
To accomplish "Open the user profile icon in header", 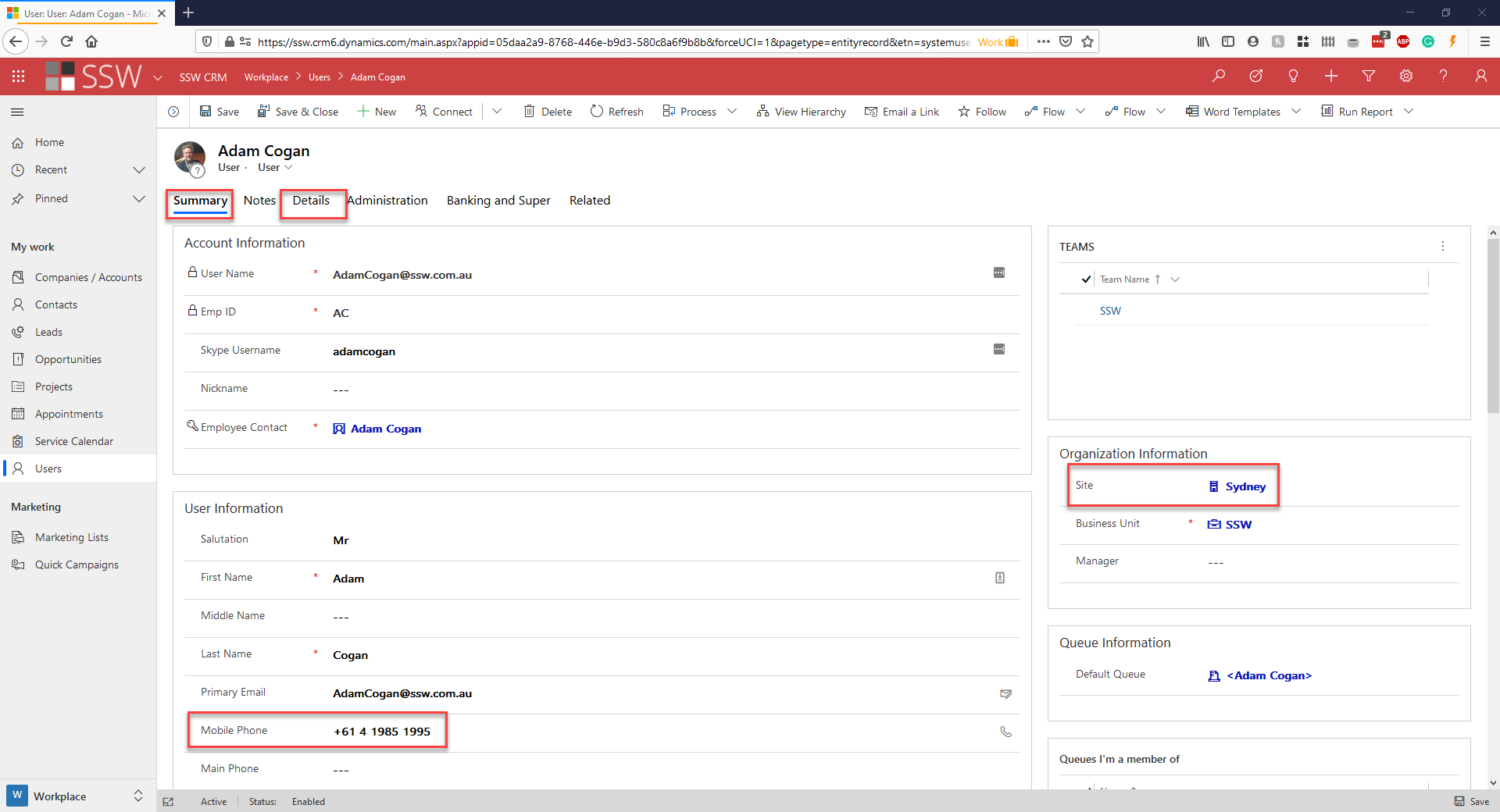I will click(x=1480, y=76).
